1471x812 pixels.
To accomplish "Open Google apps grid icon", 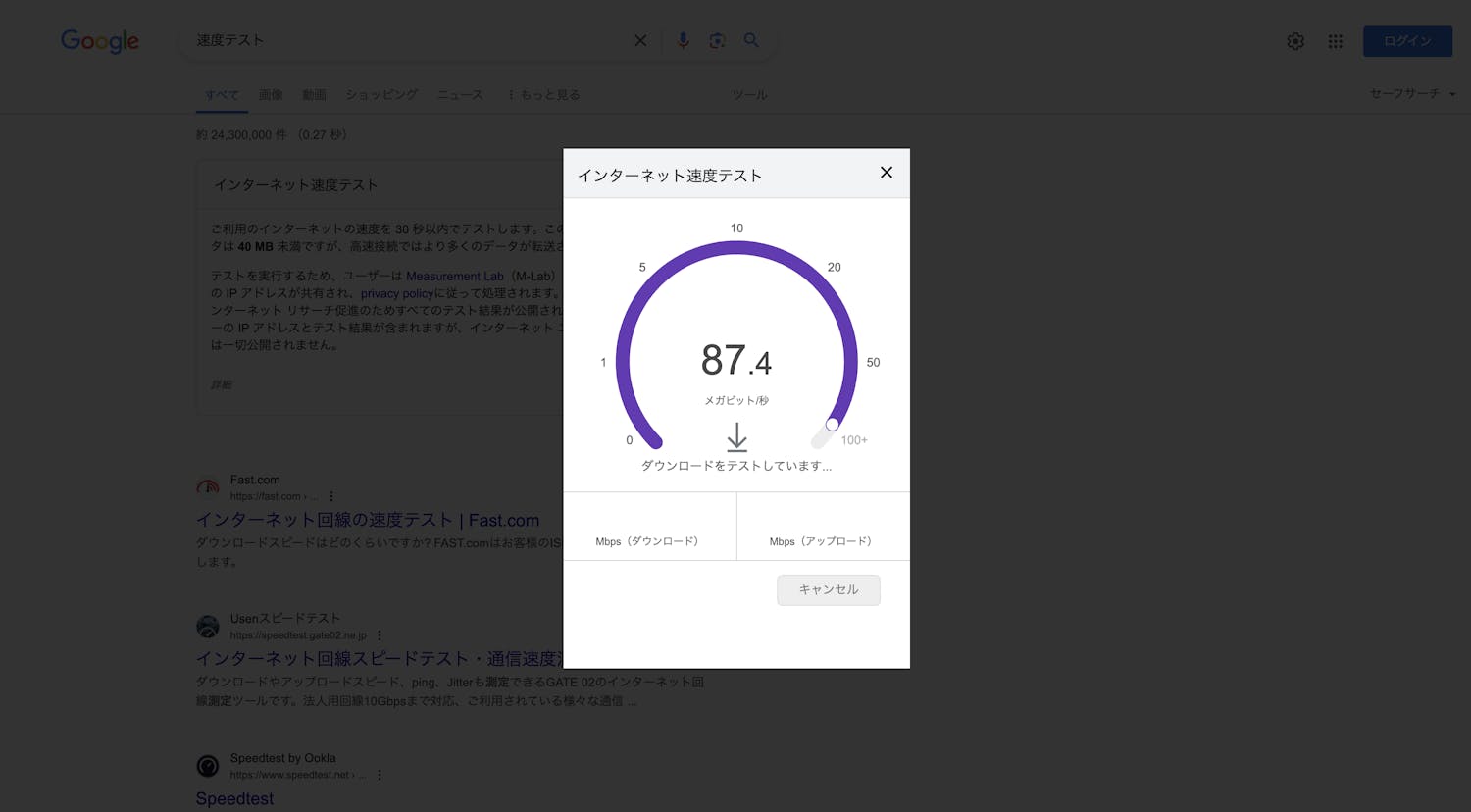I will (1336, 41).
